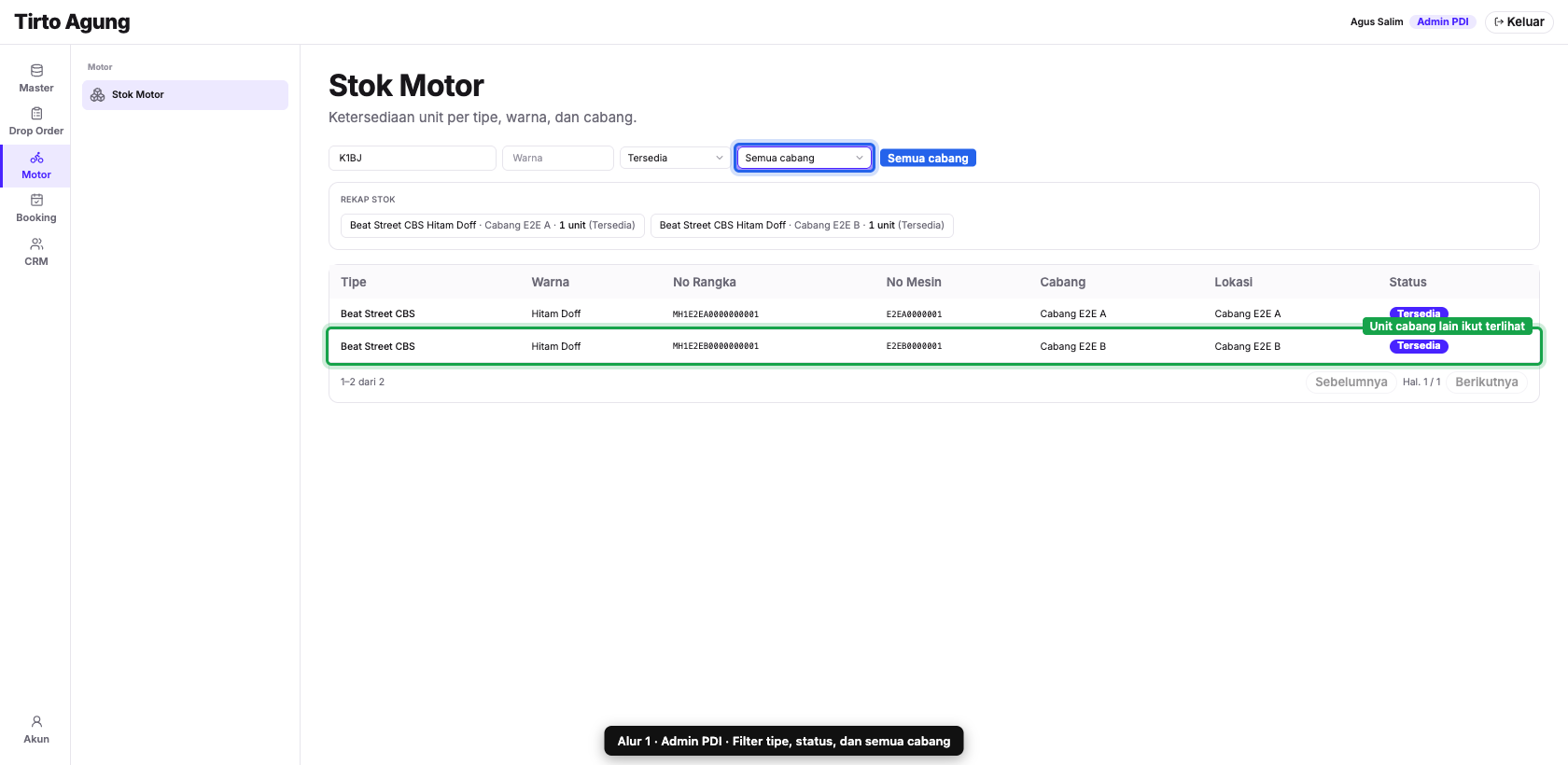Open the CRM people icon
The height and width of the screenshot is (765, 1568).
(36, 244)
